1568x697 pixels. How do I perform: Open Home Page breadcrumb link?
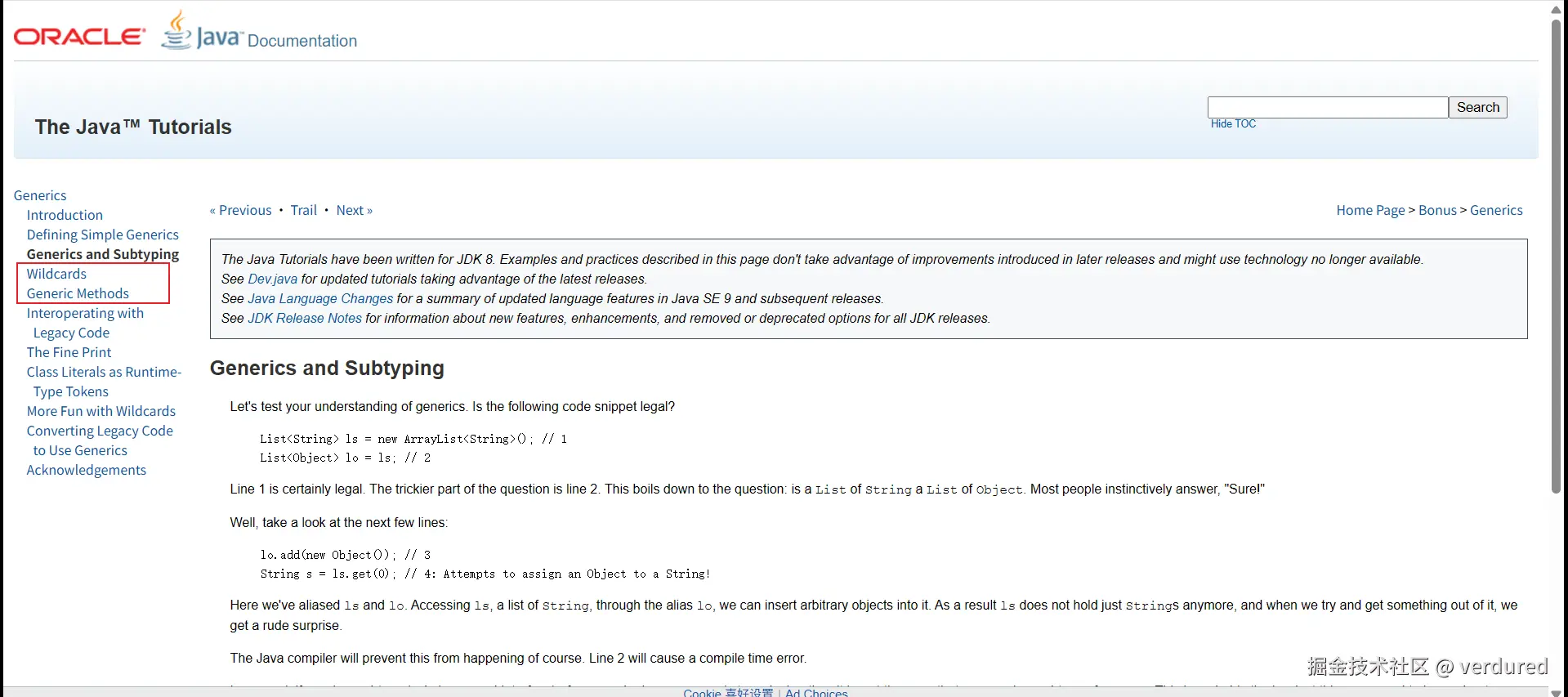[1370, 210]
